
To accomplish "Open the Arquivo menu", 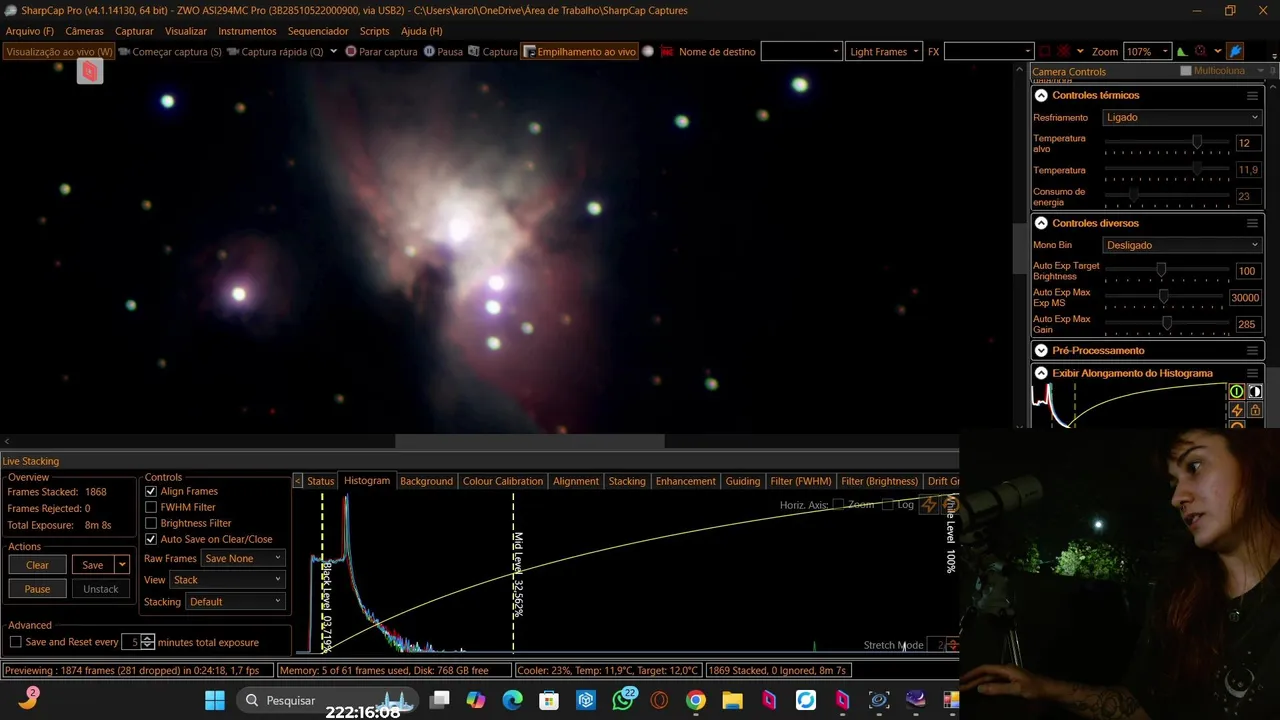I will (30, 31).
